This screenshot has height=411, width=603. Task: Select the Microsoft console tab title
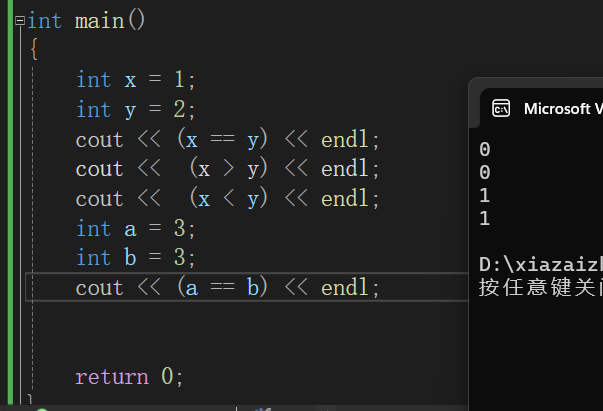(562, 108)
